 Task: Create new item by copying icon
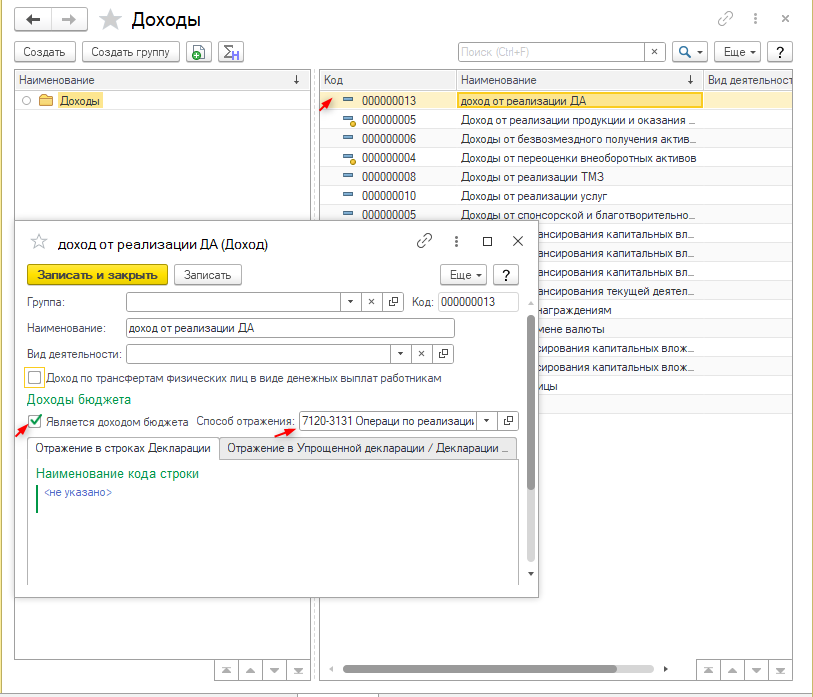[199, 52]
